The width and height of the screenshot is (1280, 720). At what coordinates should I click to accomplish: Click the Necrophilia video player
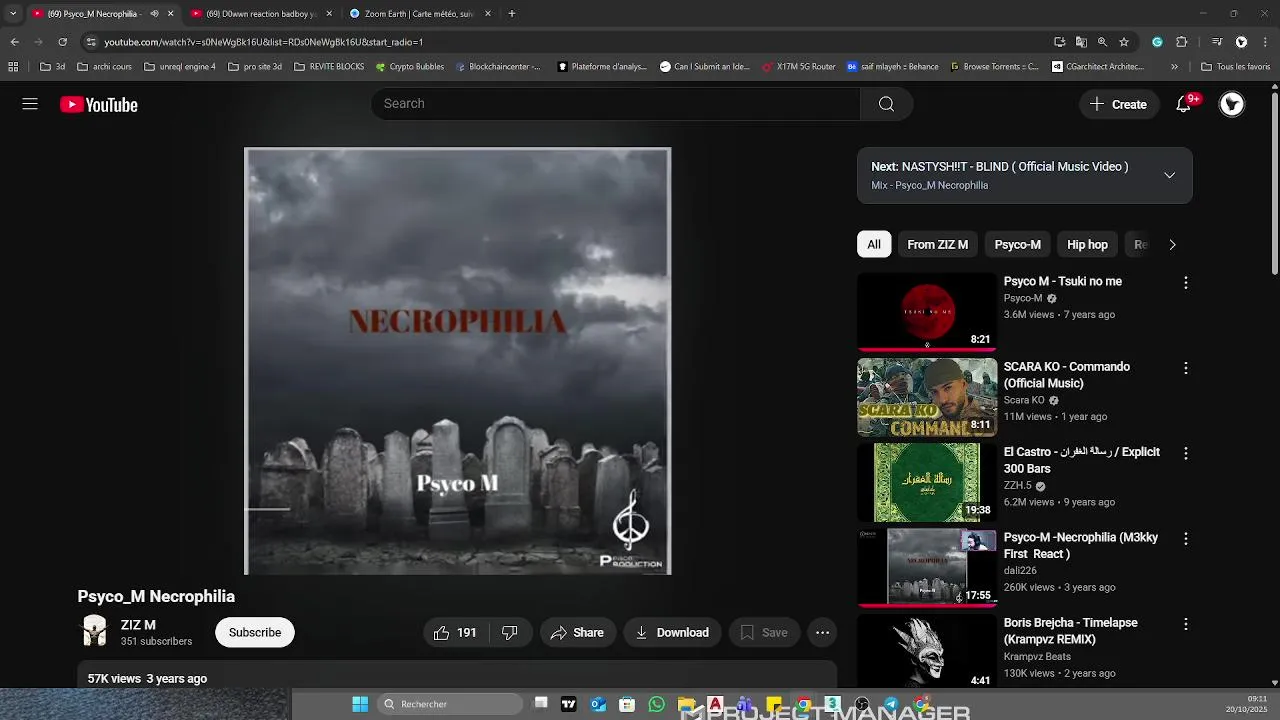457,361
